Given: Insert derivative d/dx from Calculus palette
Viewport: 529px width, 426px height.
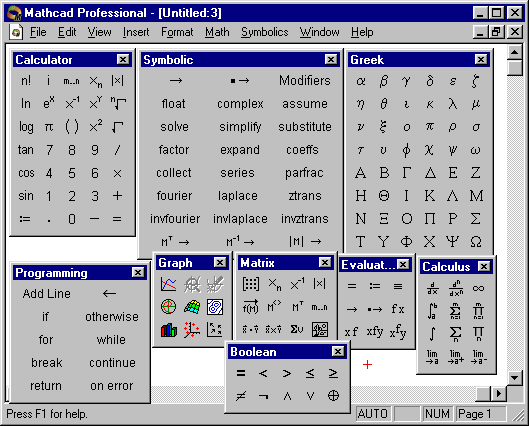Looking at the screenshot, I should 433,288.
